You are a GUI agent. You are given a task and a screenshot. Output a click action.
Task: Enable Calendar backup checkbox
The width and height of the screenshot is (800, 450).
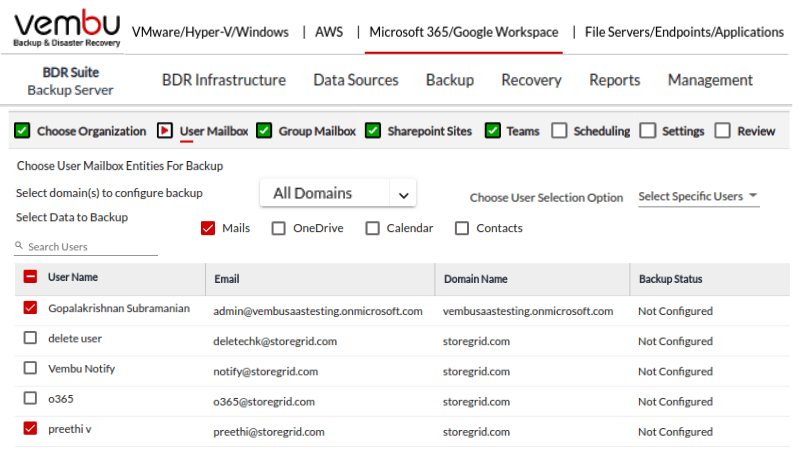point(372,228)
